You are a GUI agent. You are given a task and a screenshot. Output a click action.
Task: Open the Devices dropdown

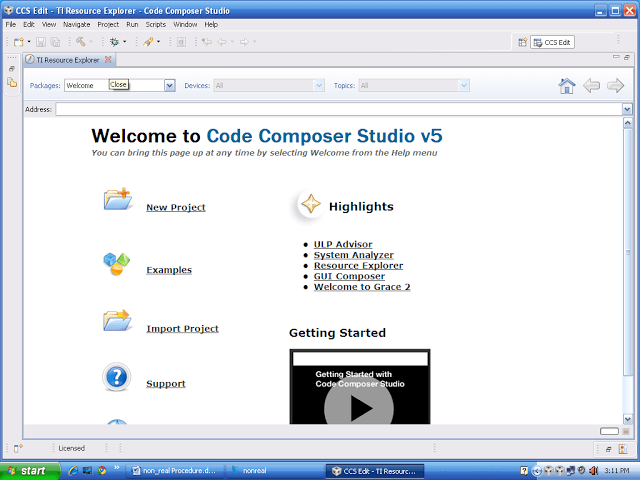point(319,85)
